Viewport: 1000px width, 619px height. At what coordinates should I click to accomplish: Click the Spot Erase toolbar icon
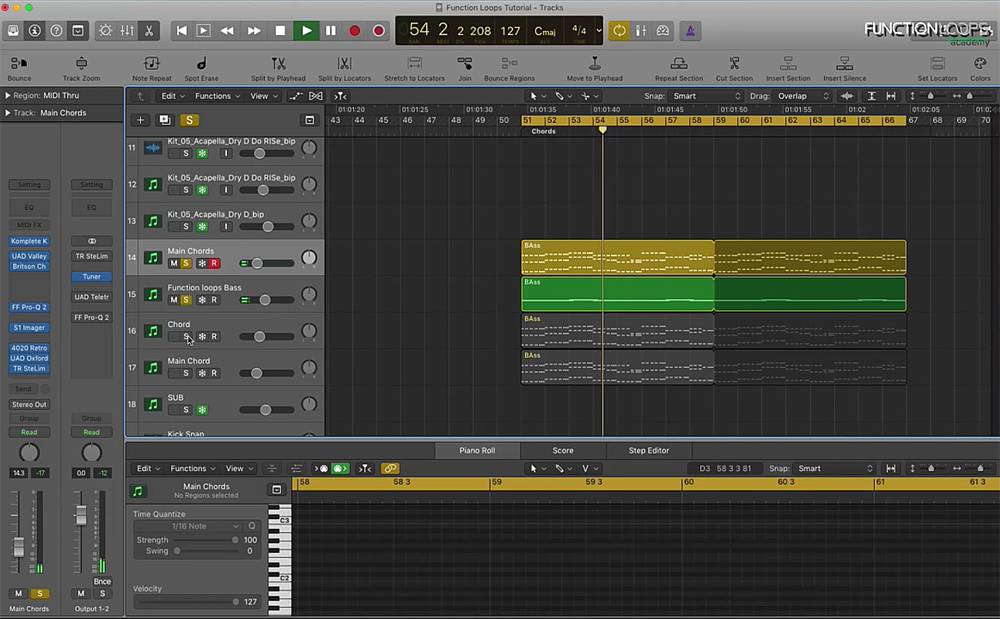pyautogui.click(x=201, y=64)
